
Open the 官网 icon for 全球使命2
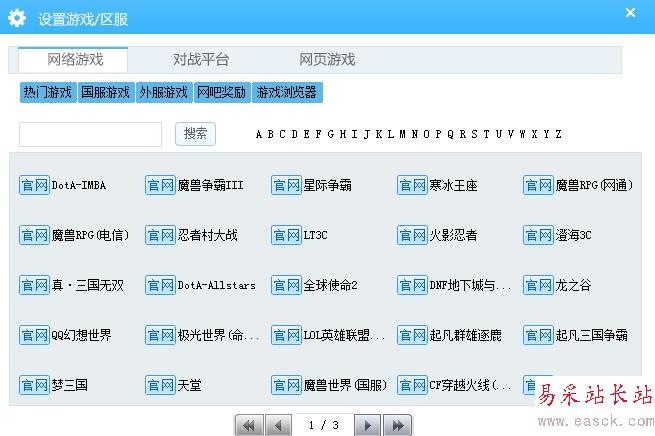coord(287,285)
